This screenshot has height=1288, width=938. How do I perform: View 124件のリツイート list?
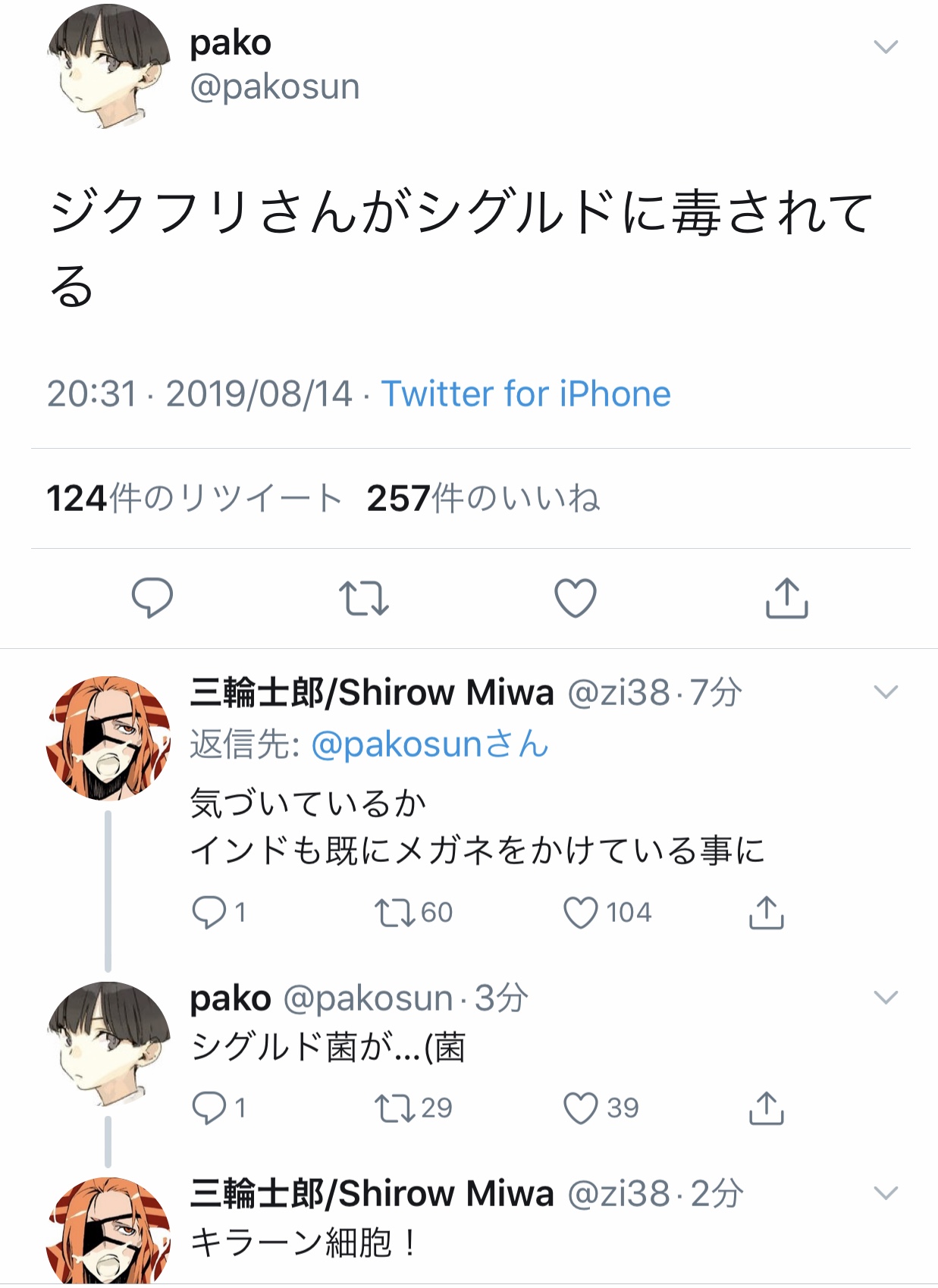[x=194, y=499]
